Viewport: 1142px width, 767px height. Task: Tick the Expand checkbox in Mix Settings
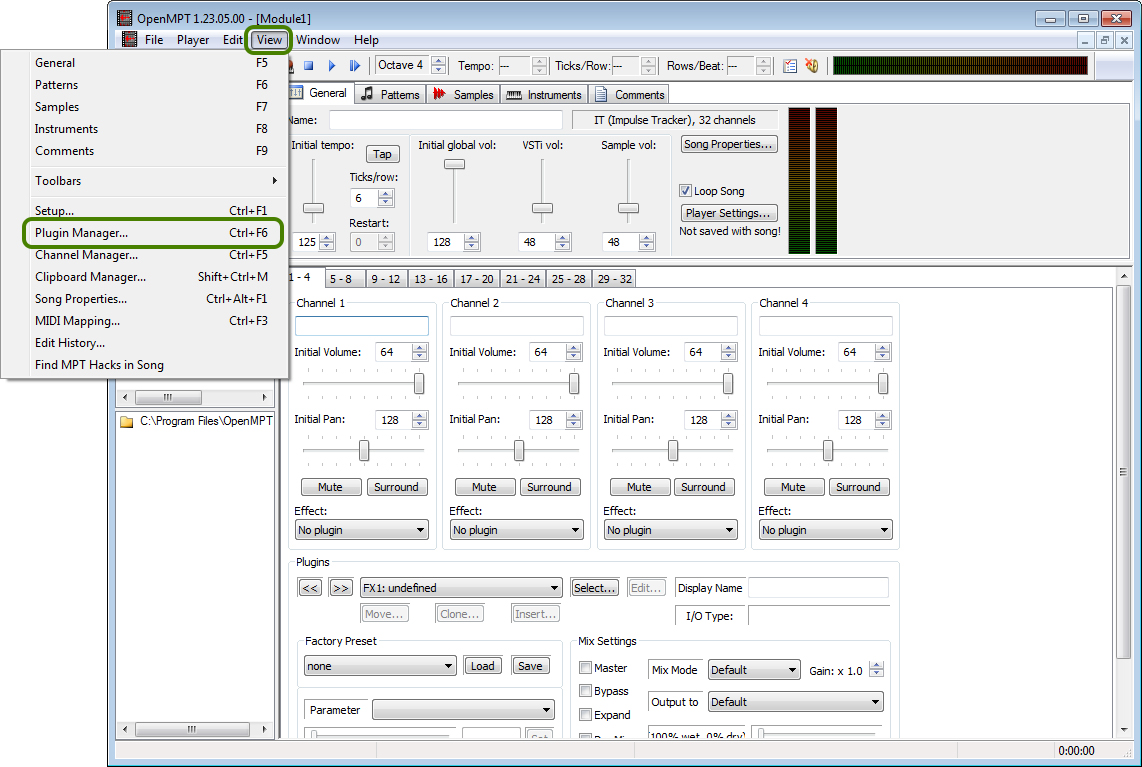pos(585,715)
